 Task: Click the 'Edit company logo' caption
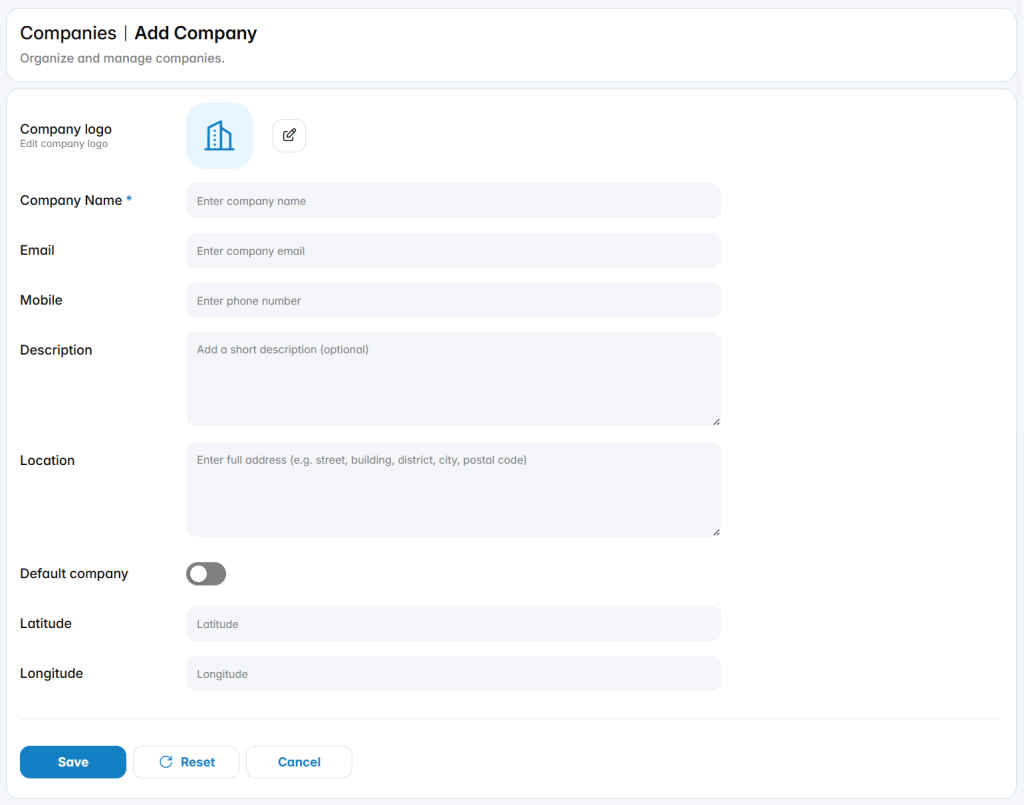point(64,144)
